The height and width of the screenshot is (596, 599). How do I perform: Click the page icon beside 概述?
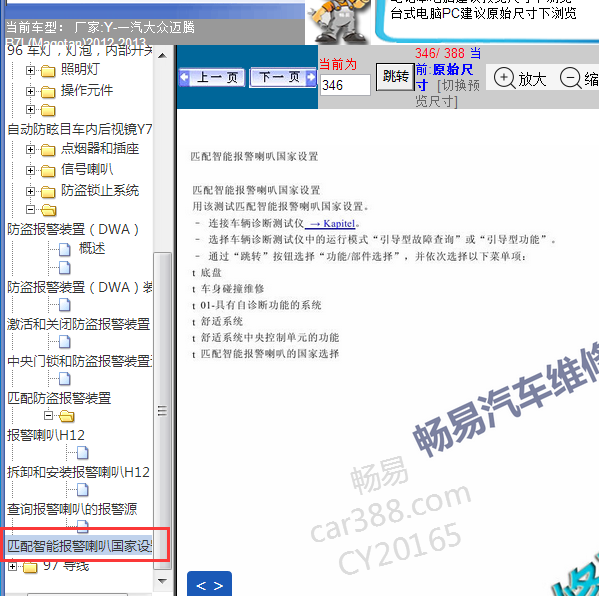tap(65, 250)
